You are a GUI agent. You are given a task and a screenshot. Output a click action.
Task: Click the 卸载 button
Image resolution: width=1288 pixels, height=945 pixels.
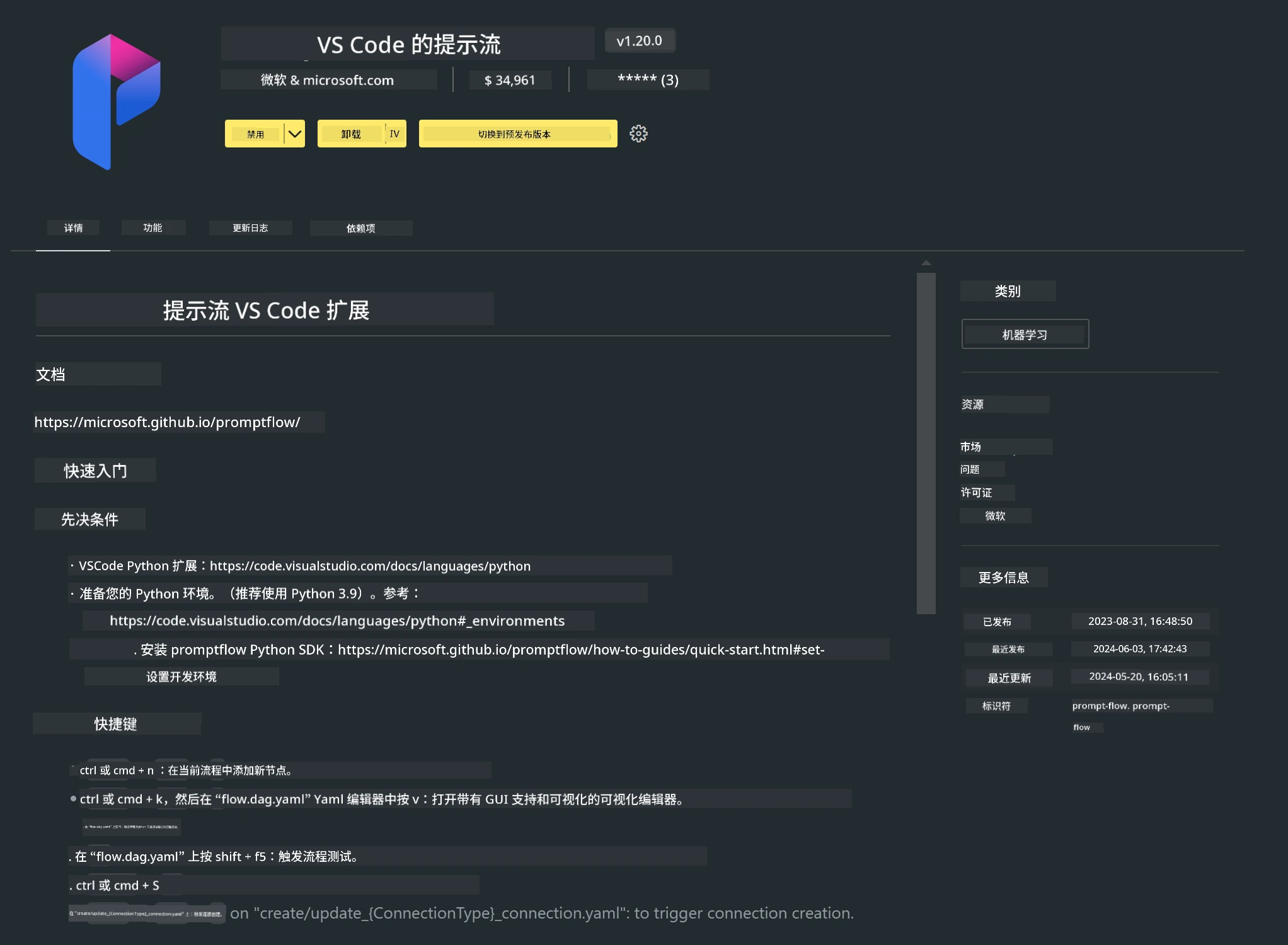tap(352, 134)
